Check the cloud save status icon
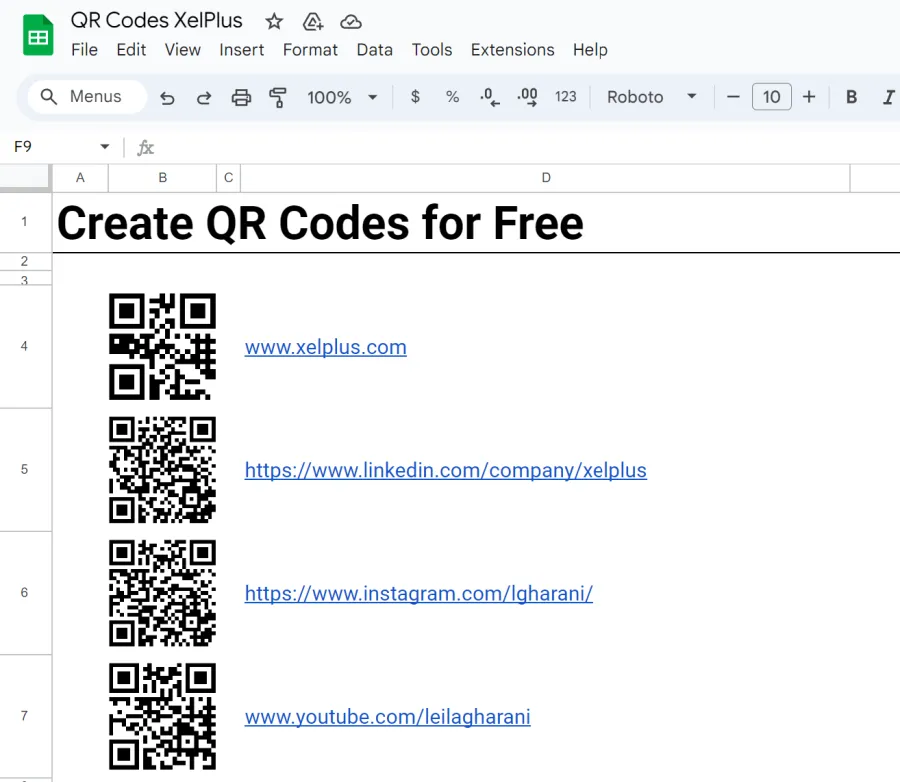900x782 pixels. (x=350, y=22)
